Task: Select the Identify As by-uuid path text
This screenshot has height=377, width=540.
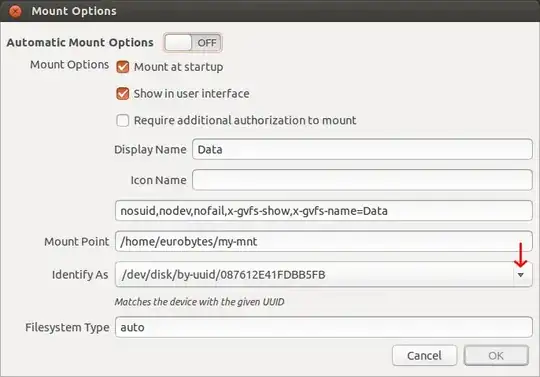Action: coord(224,275)
